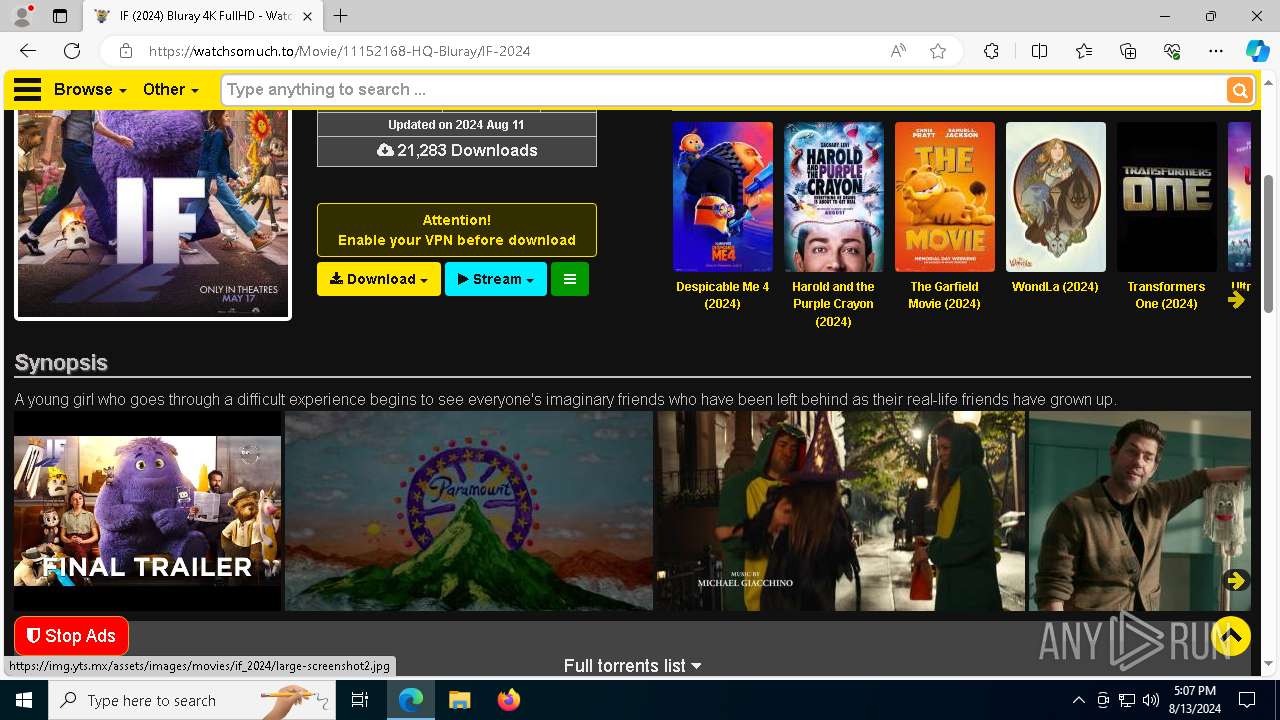Open Task View on the taskbar
The height and width of the screenshot is (720, 1280).
[360, 700]
